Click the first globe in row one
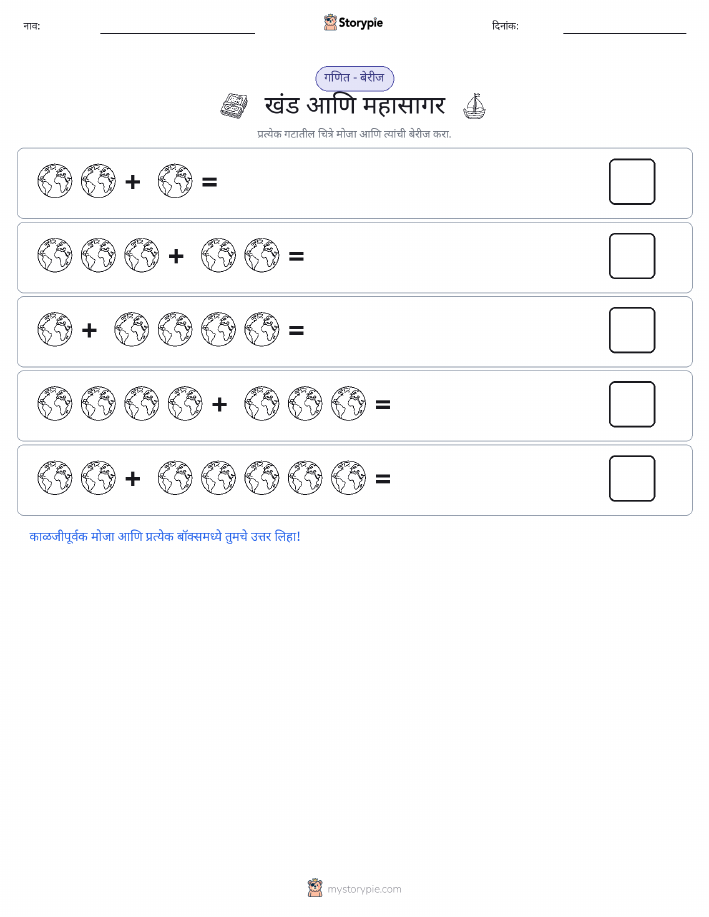 (55, 181)
